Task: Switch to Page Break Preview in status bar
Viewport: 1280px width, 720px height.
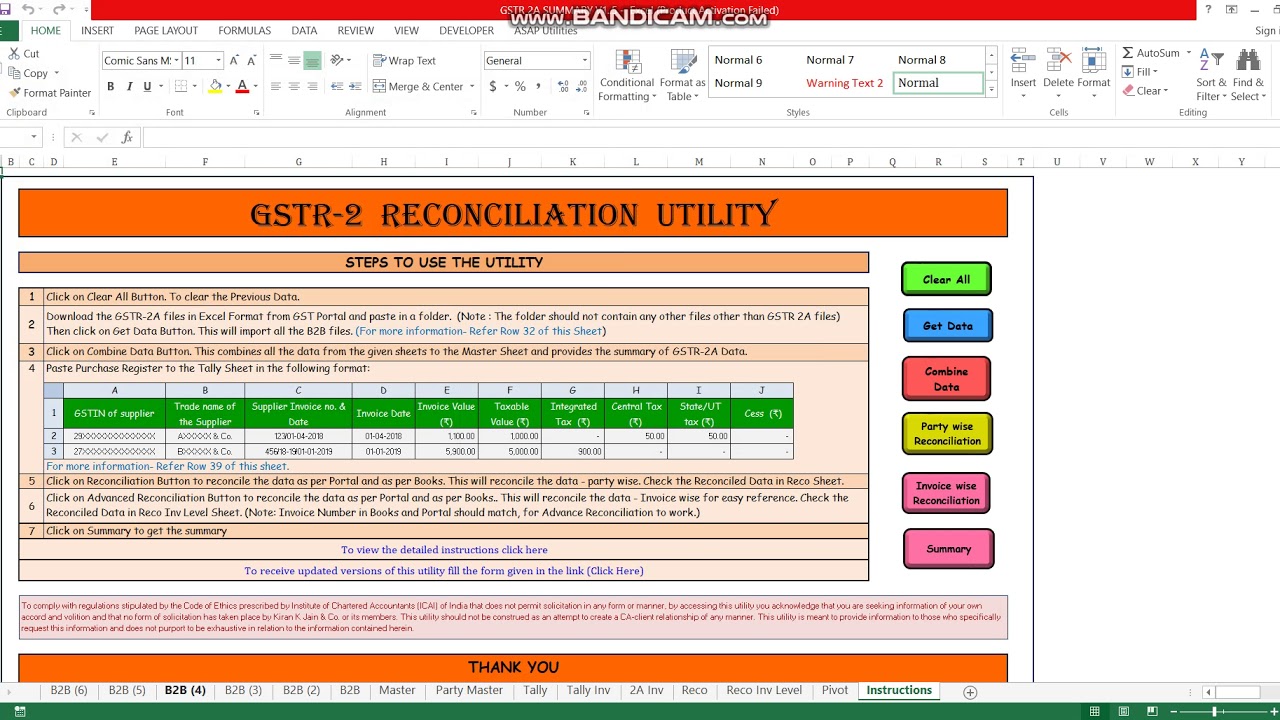Action: coord(1152,711)
